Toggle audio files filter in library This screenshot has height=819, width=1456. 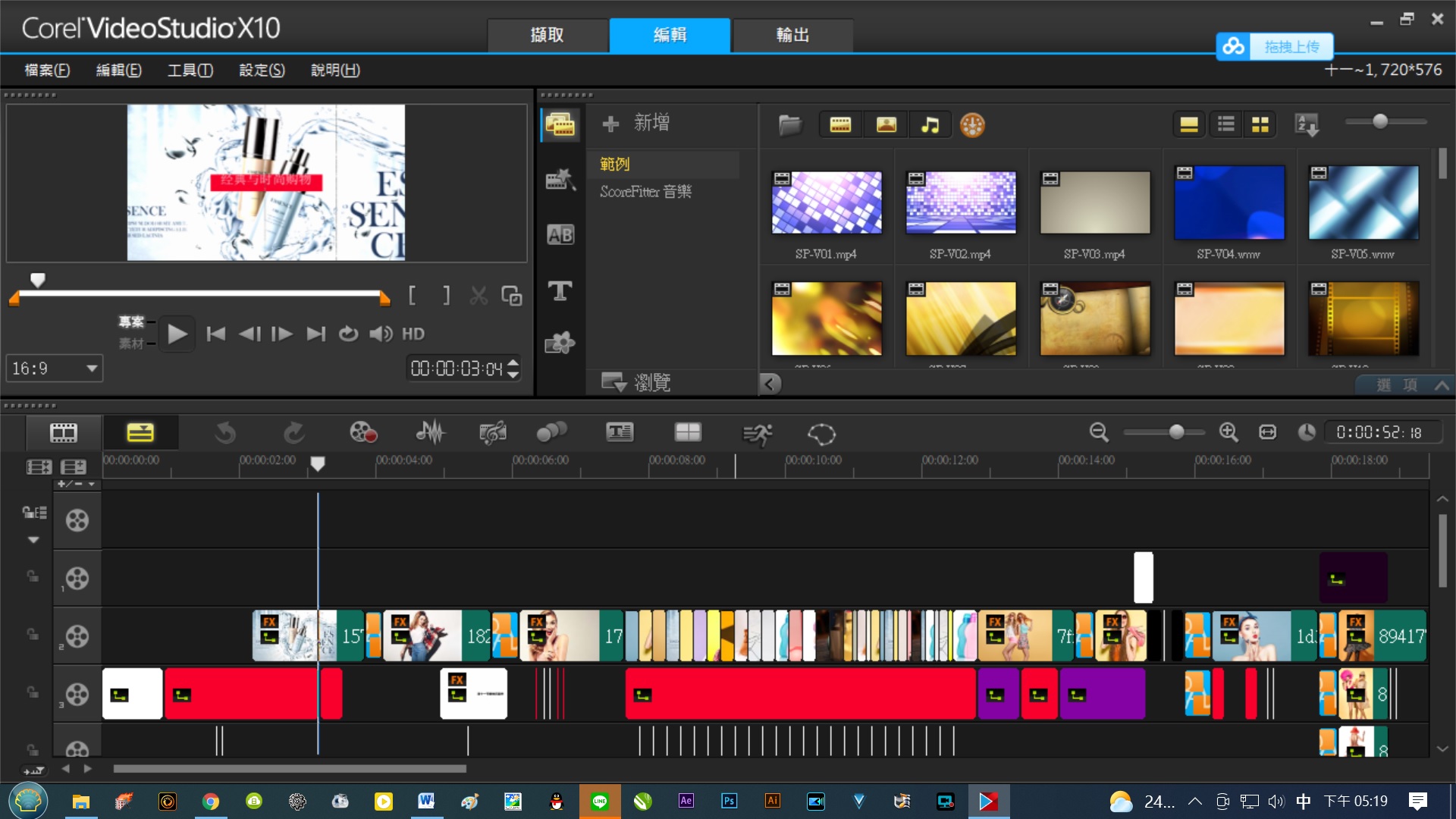click(930, 124)
